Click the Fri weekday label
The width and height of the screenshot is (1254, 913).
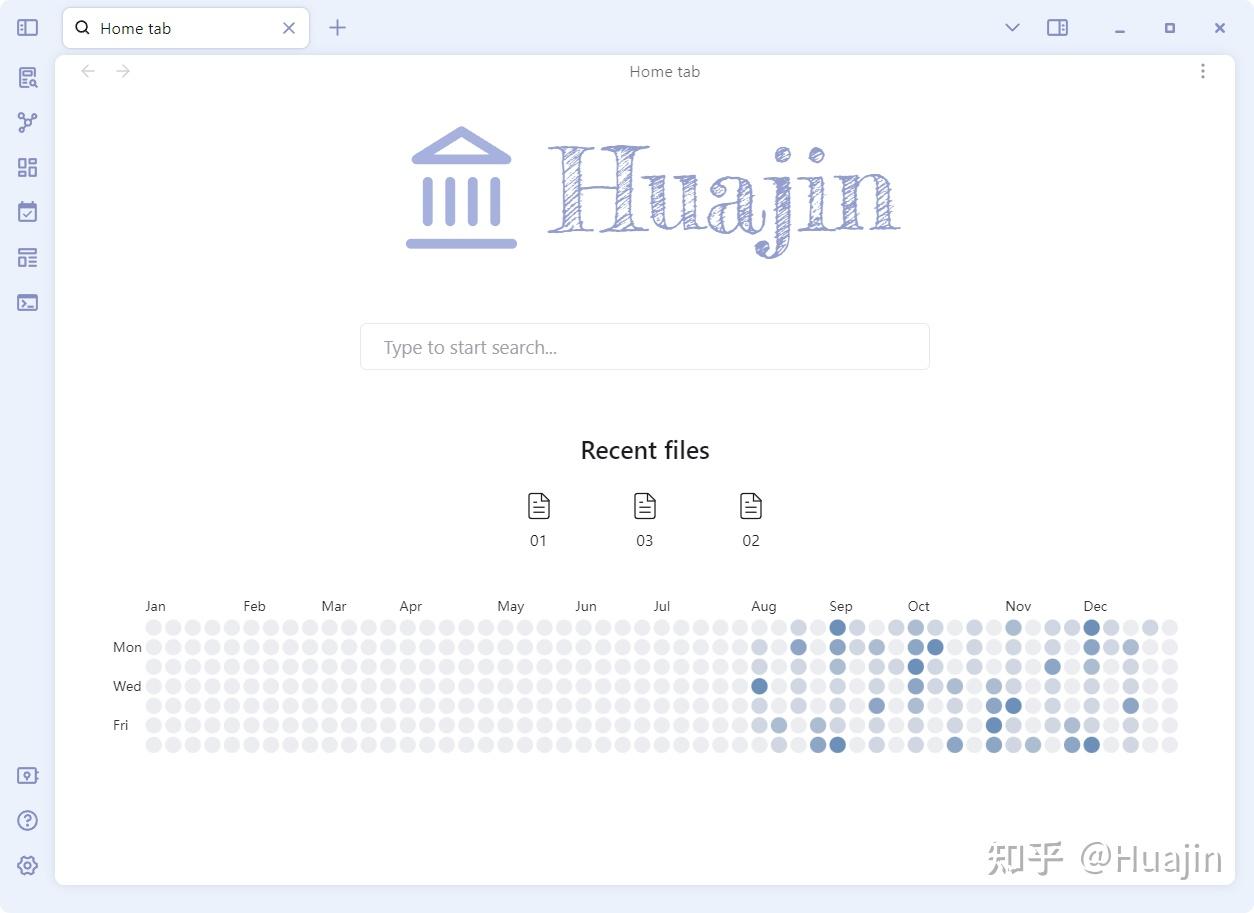tap(121, 725)
